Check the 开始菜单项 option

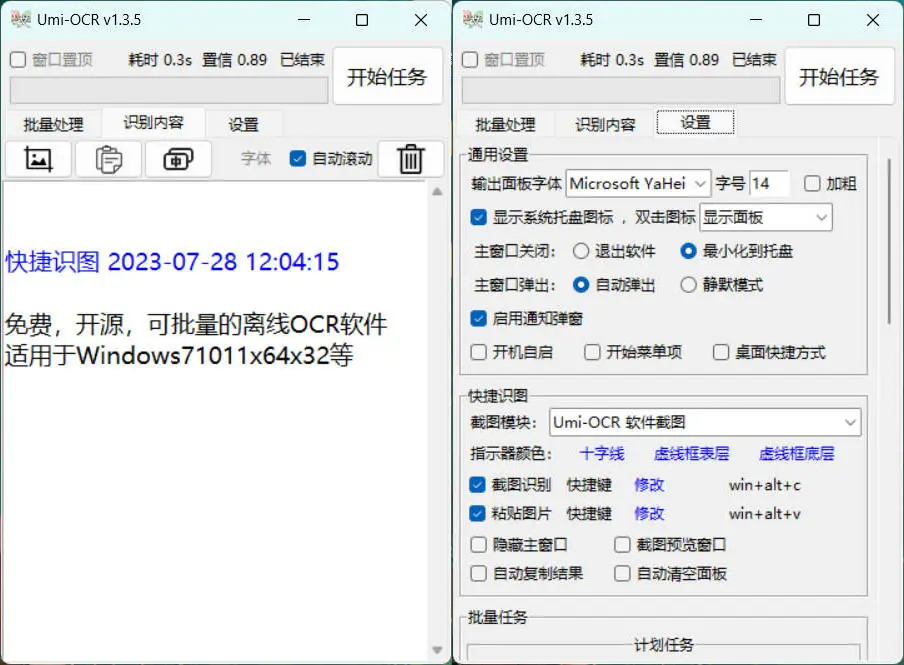592,352
